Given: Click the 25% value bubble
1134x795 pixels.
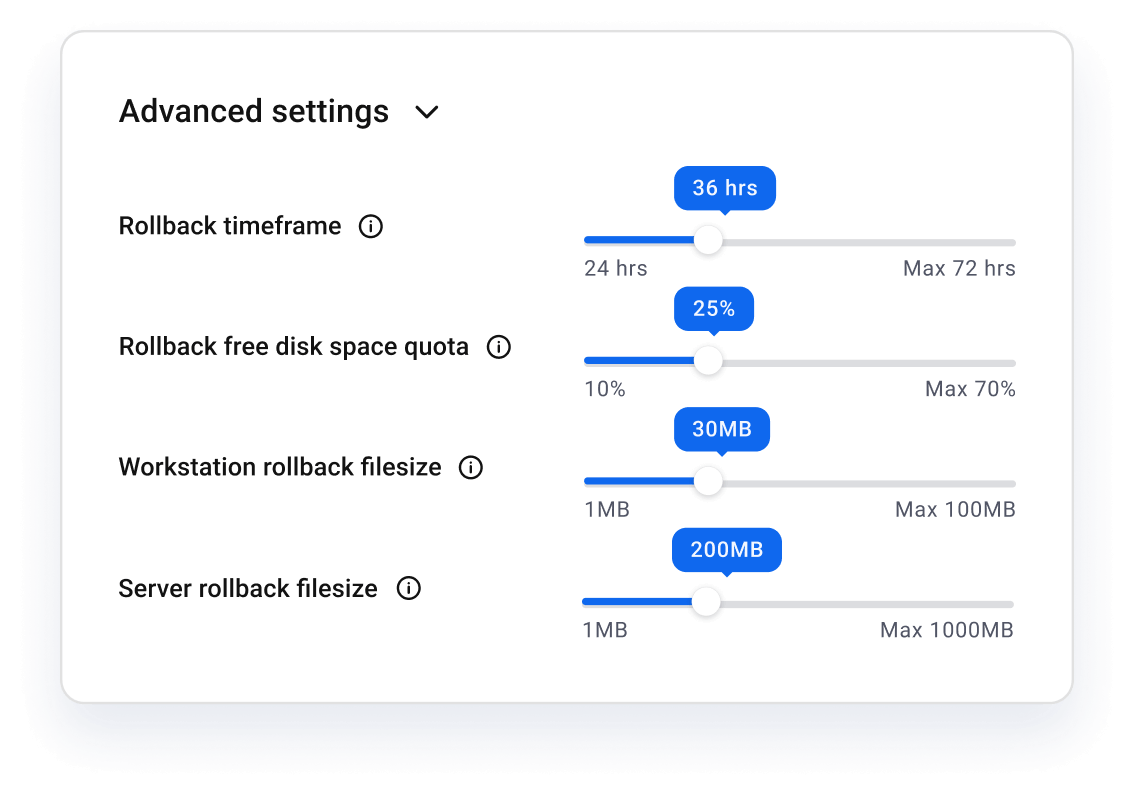Looking at the screenshot, I should click(714, 309).
